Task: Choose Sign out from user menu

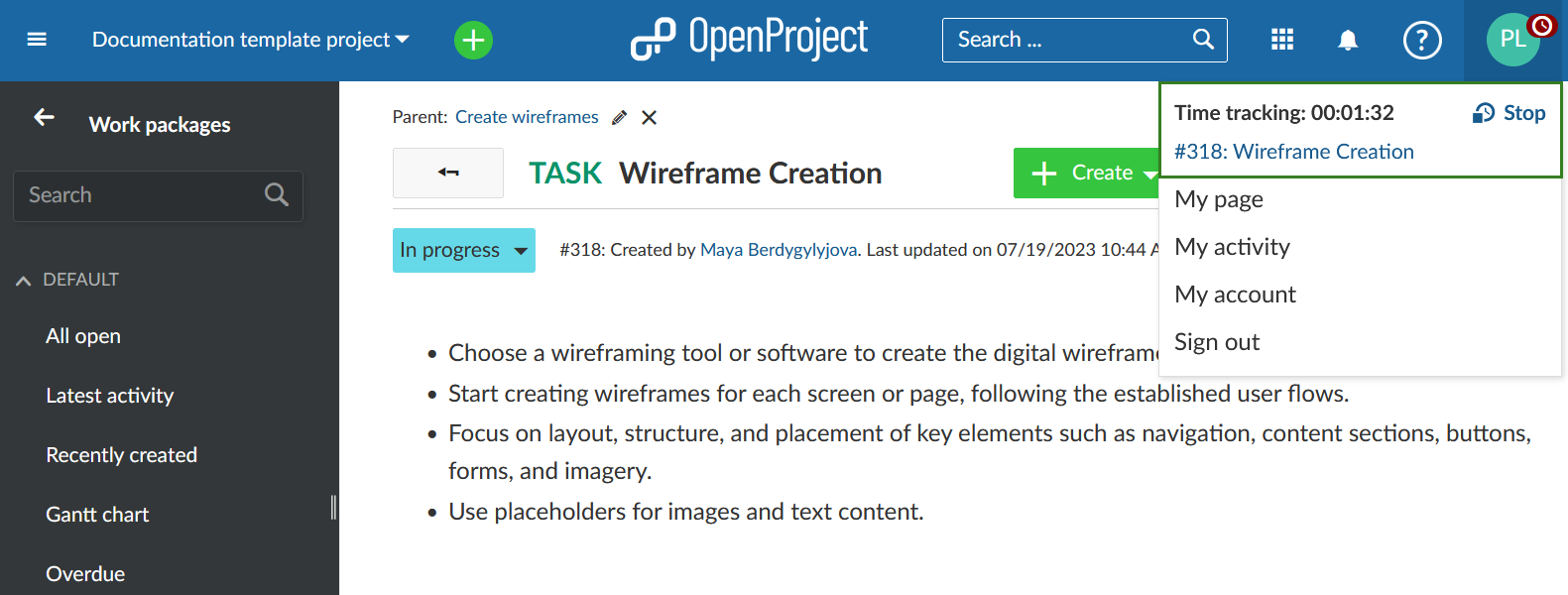Action: 1217,342
